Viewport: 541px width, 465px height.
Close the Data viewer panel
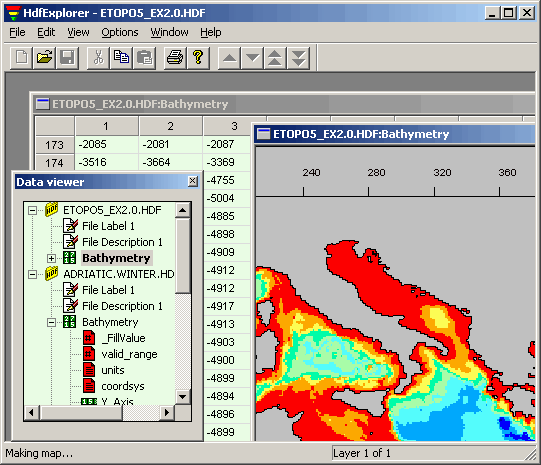point(193,181)
